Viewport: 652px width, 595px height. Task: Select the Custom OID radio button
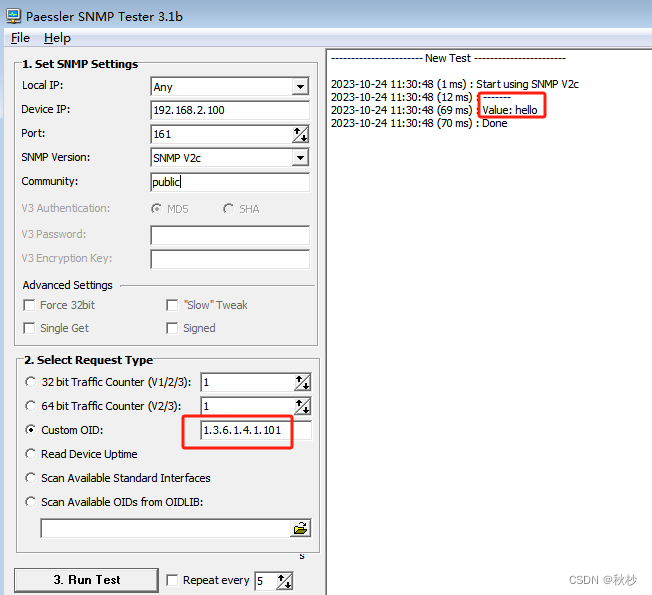[30, 430]
